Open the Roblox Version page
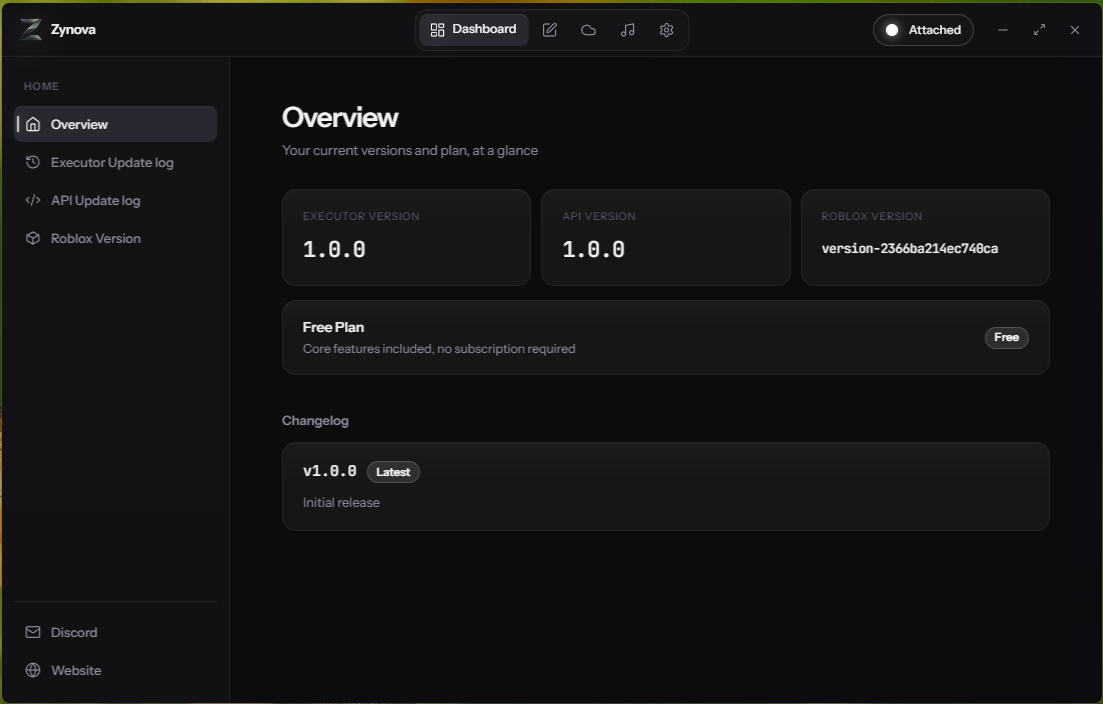 (115, 238)
